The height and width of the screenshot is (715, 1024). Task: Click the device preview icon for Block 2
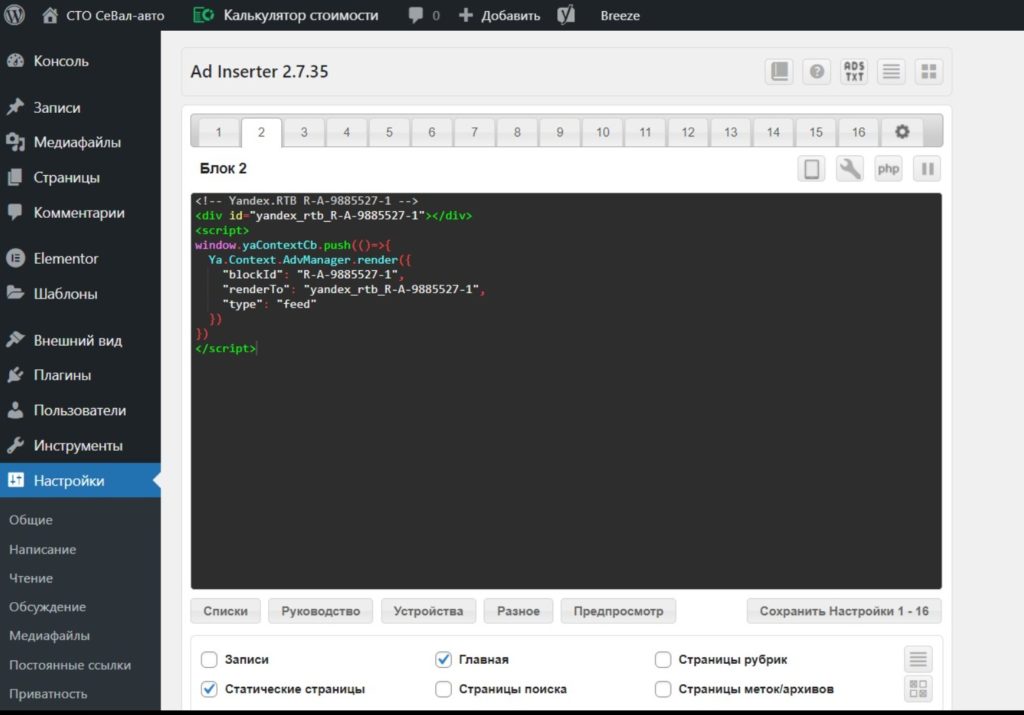click(x=811, y=169)
